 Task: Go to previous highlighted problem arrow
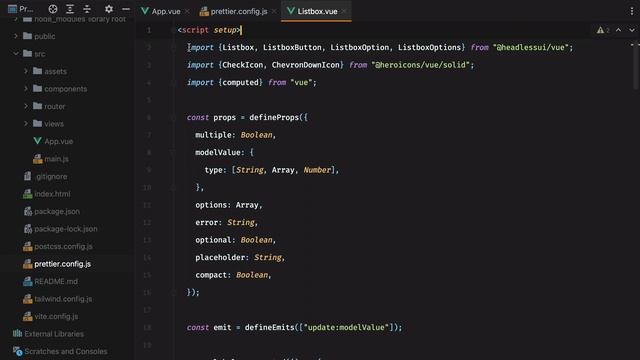point(618,30)
